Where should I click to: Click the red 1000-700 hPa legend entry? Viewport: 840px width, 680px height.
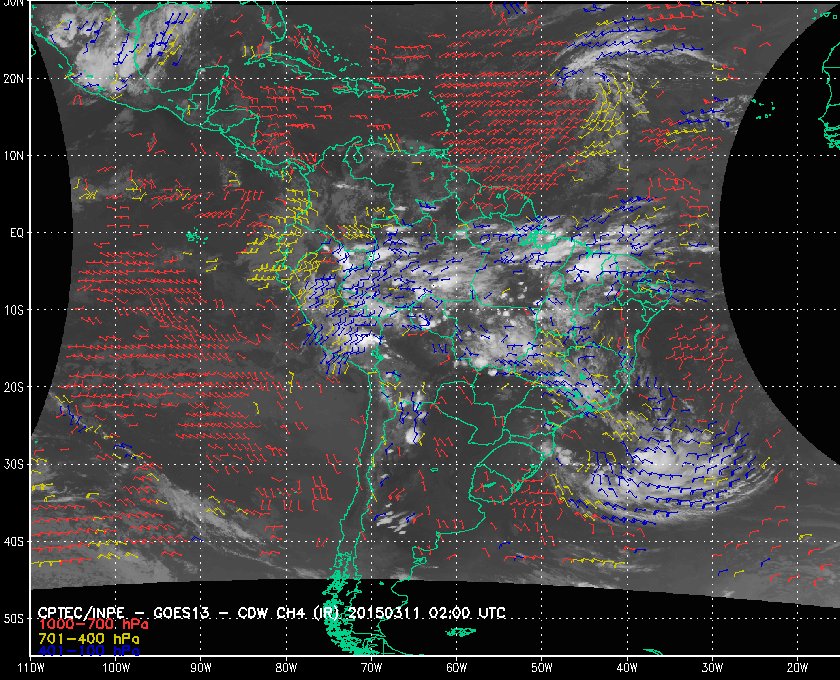[93, 624]
